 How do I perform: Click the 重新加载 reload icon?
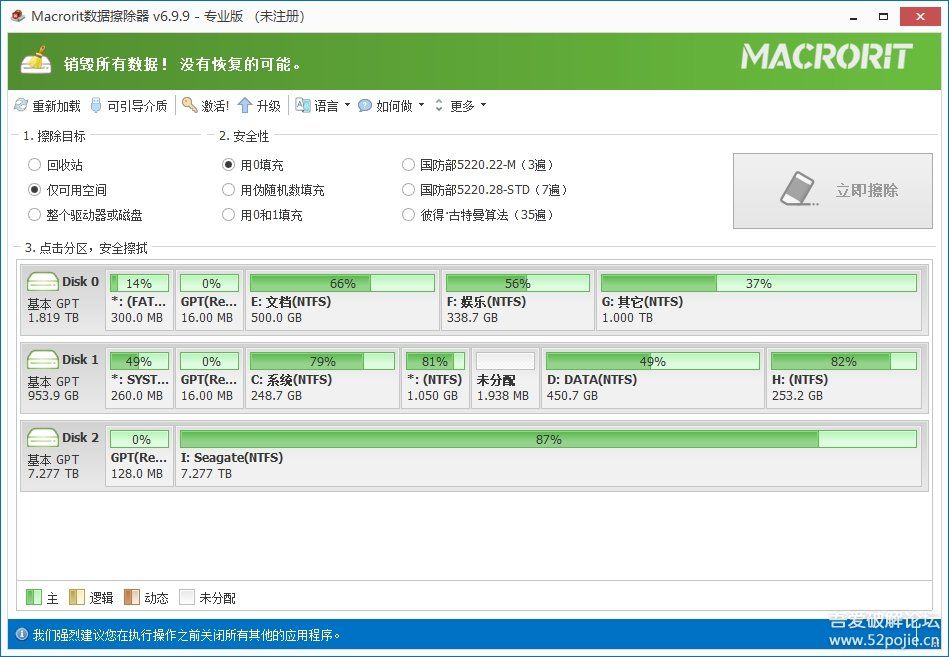[21, 105]
